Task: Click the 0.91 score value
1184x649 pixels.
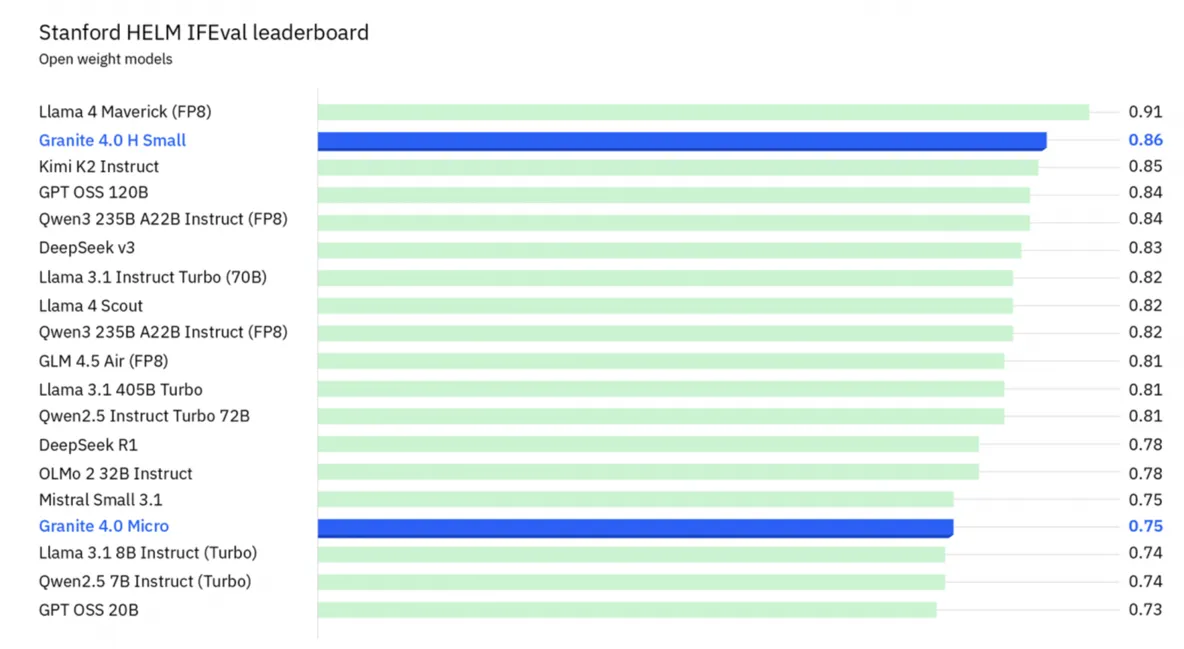Action: tap(1145, 112)
